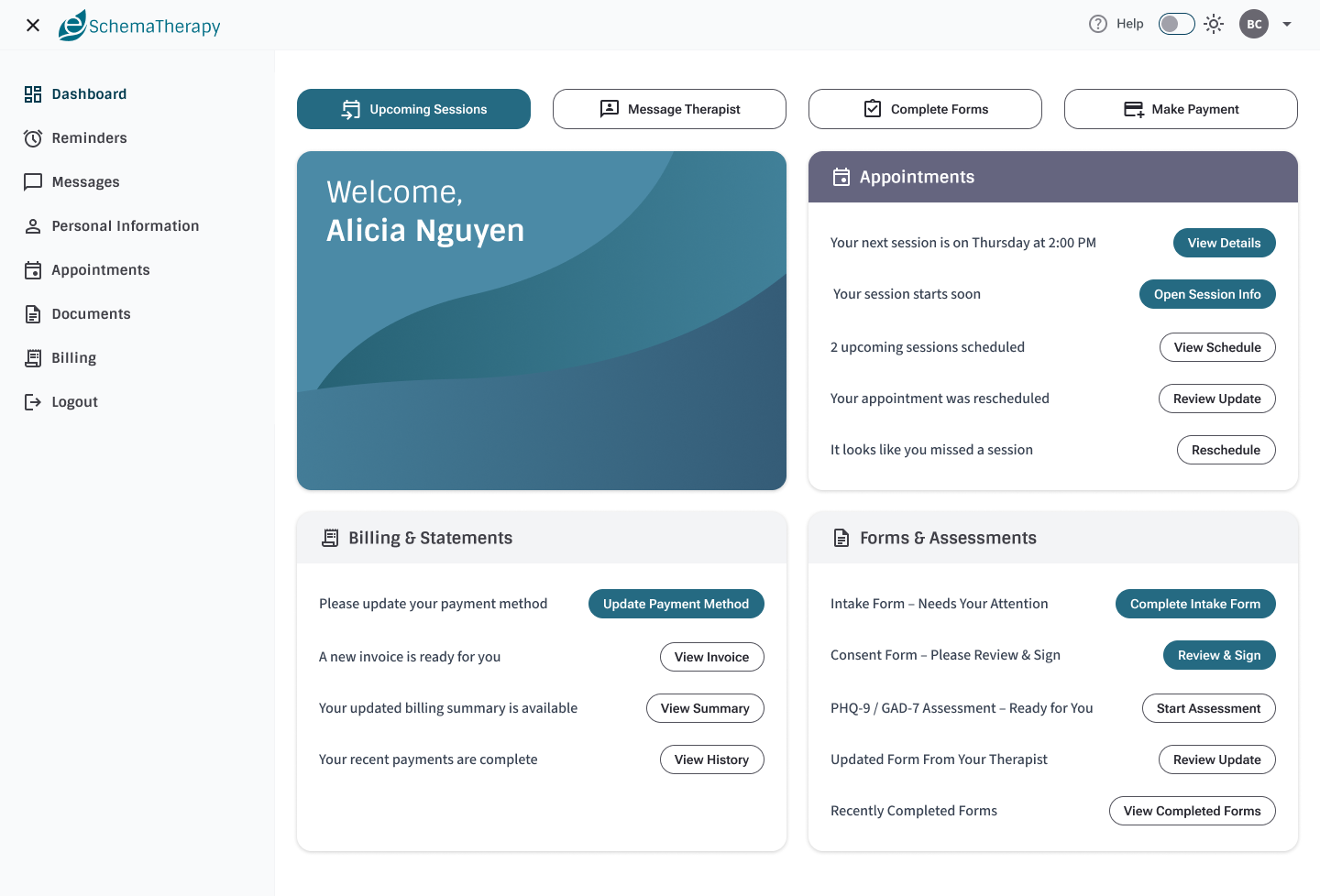Click the Billing receipt icon in sidebar

tap(33, 358)
